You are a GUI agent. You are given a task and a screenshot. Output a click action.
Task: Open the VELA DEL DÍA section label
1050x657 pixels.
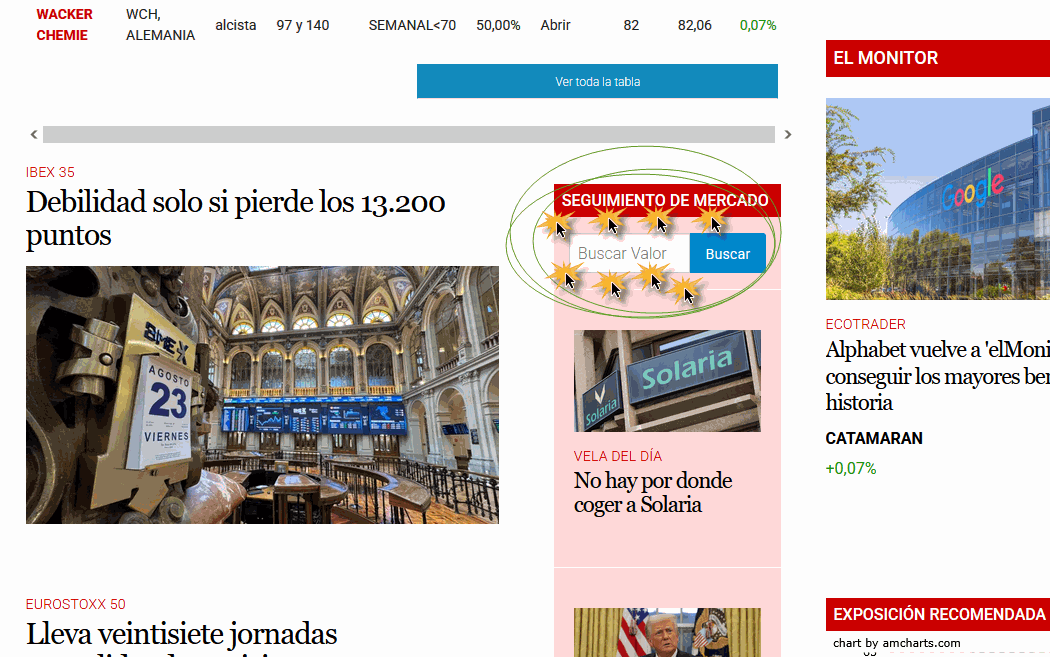(x=617, y=456)
